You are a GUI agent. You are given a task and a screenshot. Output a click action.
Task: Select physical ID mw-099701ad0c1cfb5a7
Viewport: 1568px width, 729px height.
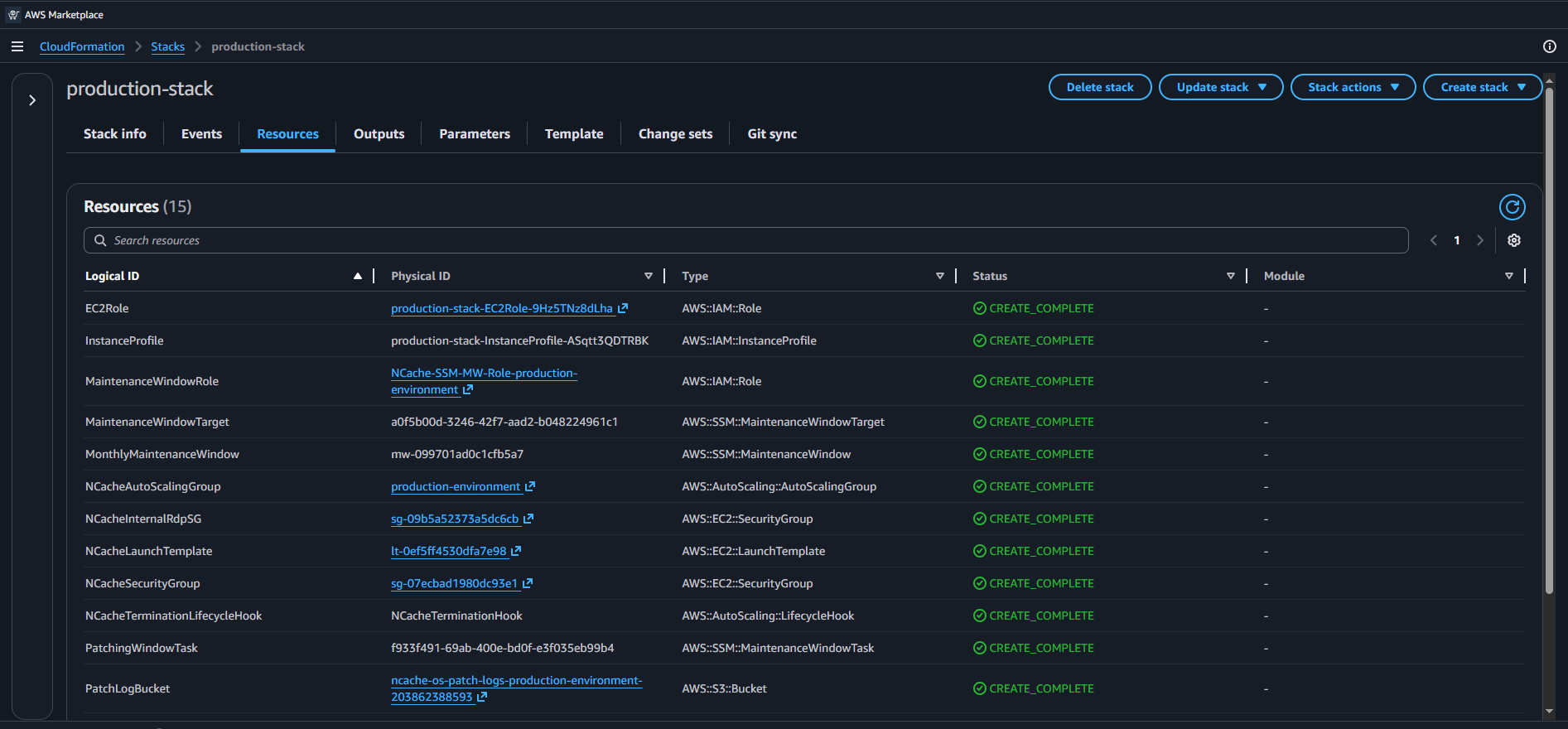pyautogui.click(x=457, y=454)
